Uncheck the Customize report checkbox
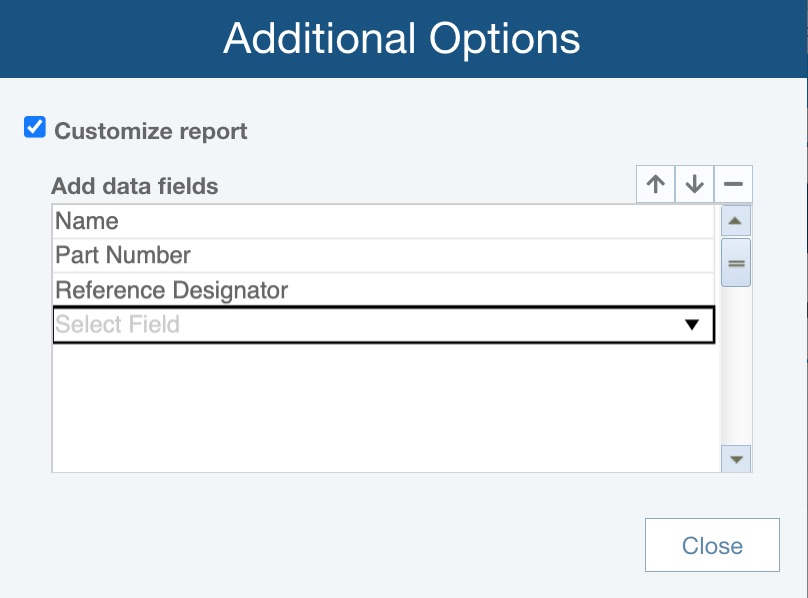Viewport: 808px width, 598px height. 35,128
